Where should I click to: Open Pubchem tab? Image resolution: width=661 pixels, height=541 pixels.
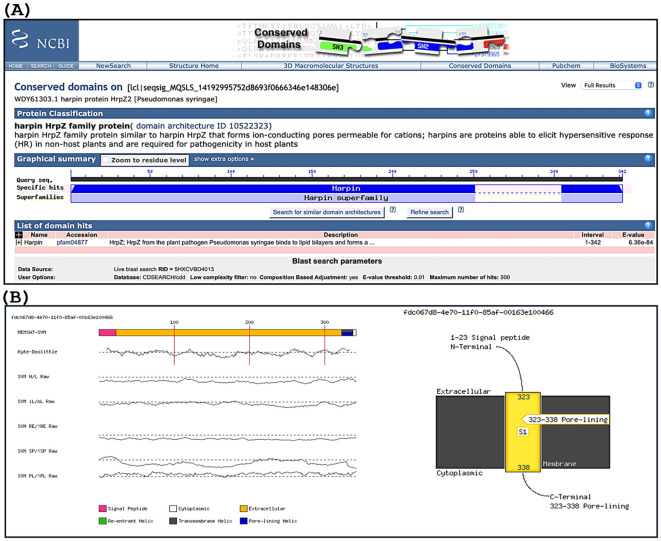tap(566, 66)
